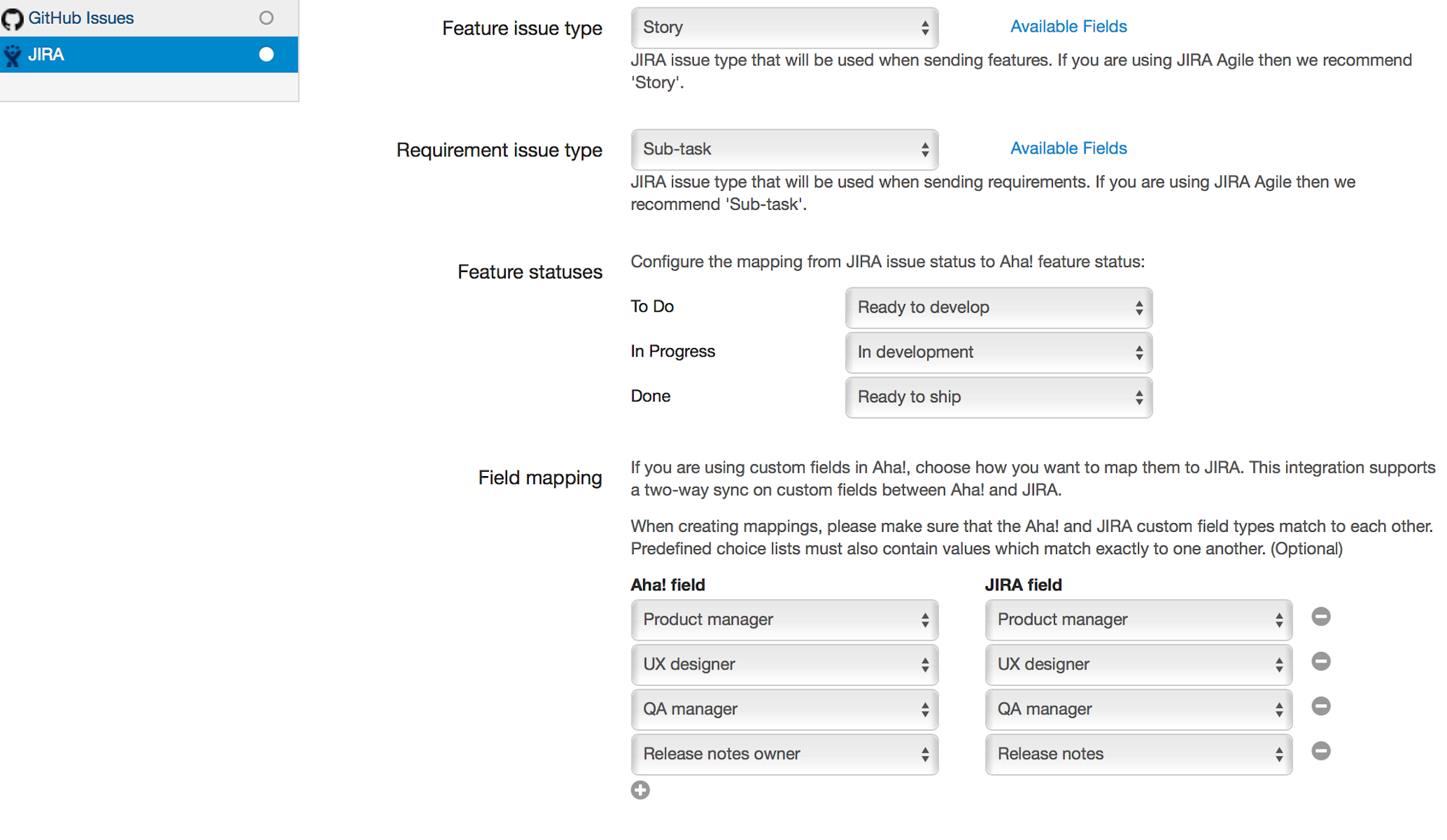Click the JIRA logo icon in the sidebar
This screenshot has width=1447, height=840.
pos(12,54)
